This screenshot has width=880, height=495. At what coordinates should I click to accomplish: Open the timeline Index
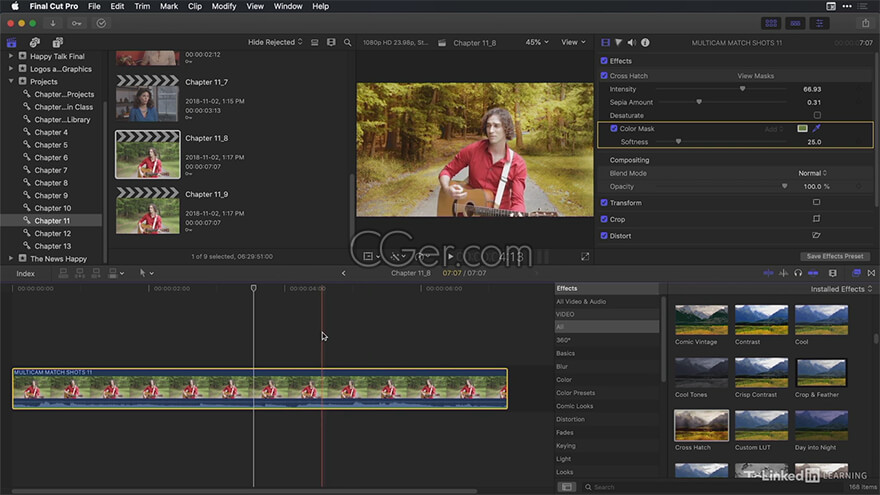point(25,273)
